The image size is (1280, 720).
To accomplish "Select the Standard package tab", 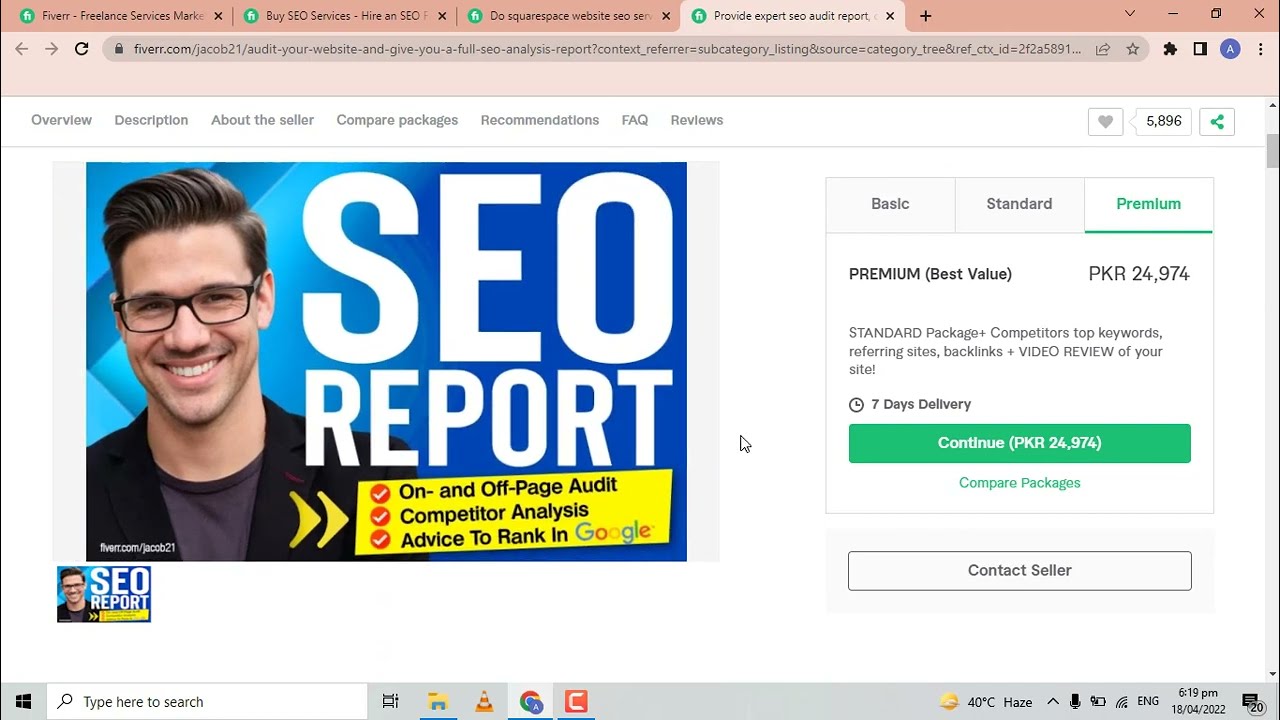I will (x=1019, y=204).
